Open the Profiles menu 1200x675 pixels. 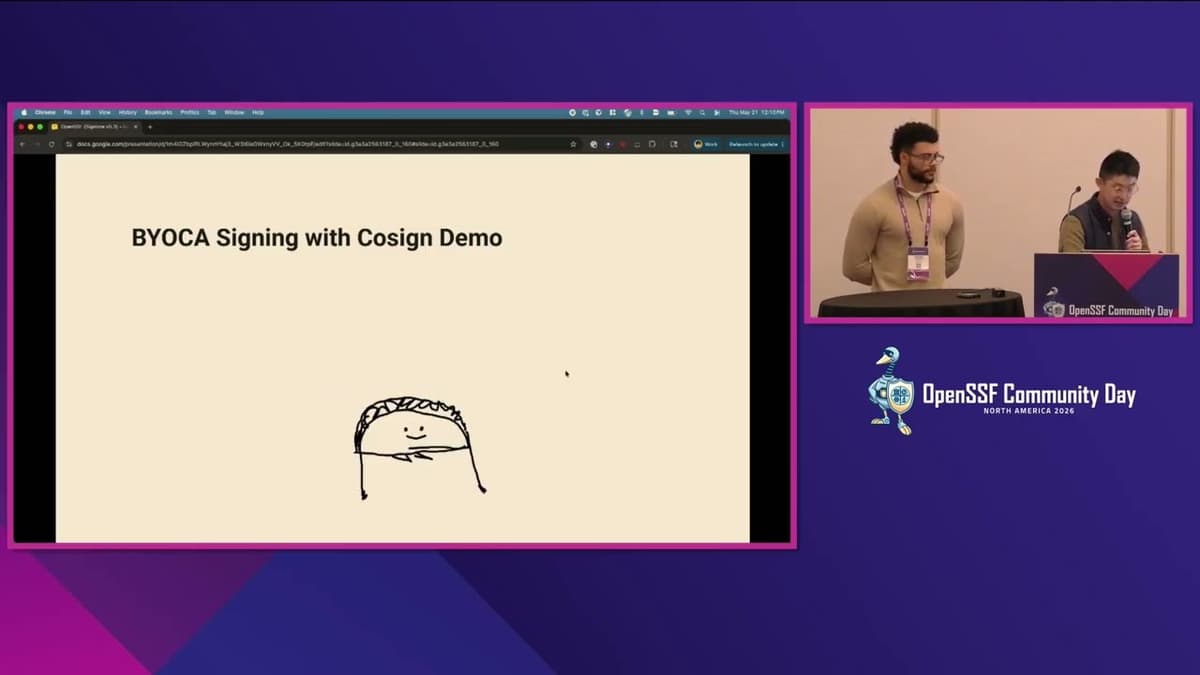click(x=190, y=112)
